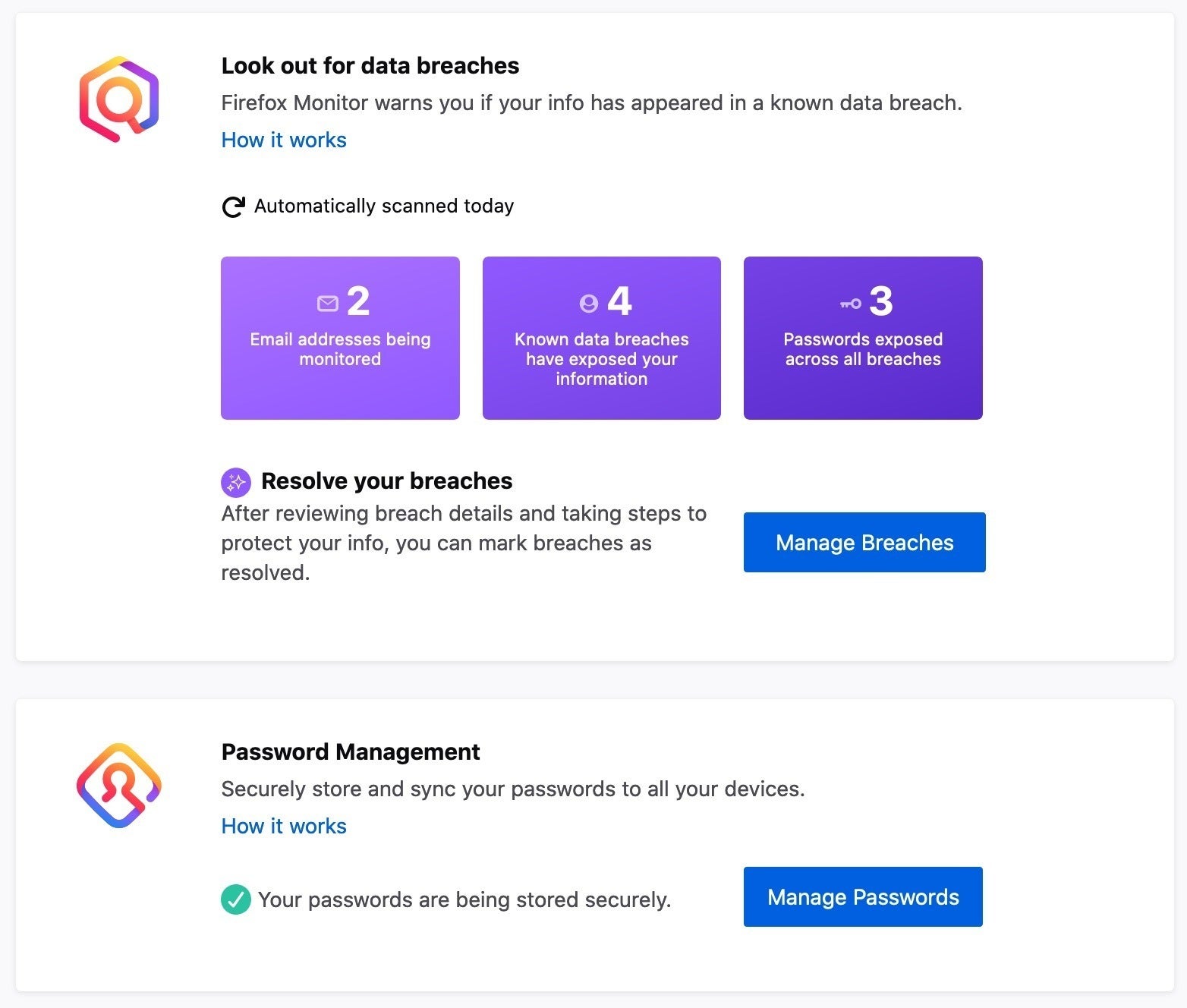
Task: Click the envelope icon in the email card
Action: point(327,304)
